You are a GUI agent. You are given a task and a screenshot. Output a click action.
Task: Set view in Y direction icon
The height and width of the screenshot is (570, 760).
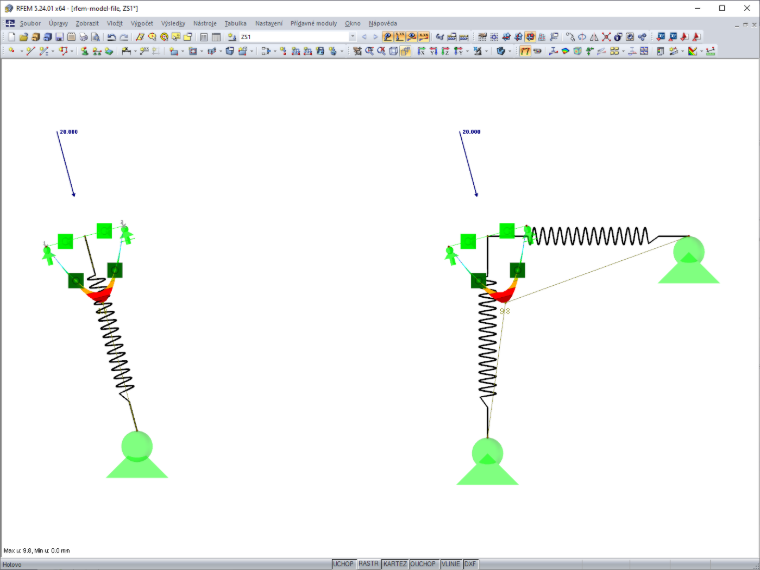click(x=433, y=51)
